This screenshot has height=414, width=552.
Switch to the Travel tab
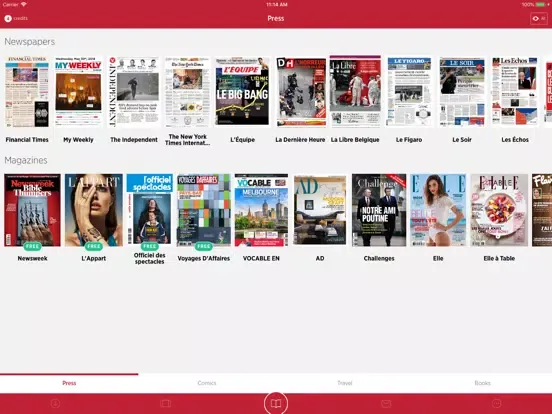pyautogui.click(x=345, y=383)
